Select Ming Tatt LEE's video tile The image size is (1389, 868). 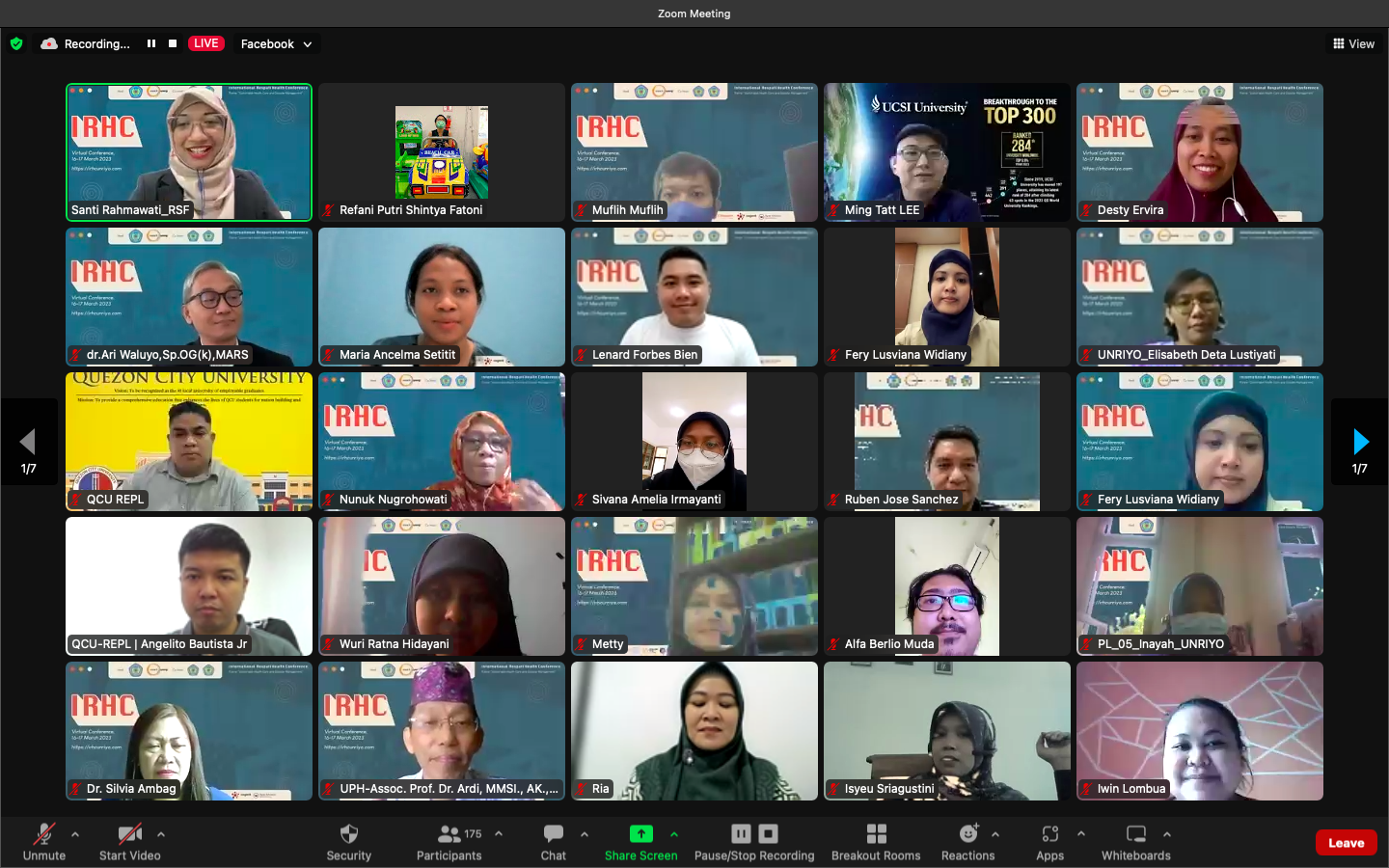pyautogui.click(x=946, y=151)
